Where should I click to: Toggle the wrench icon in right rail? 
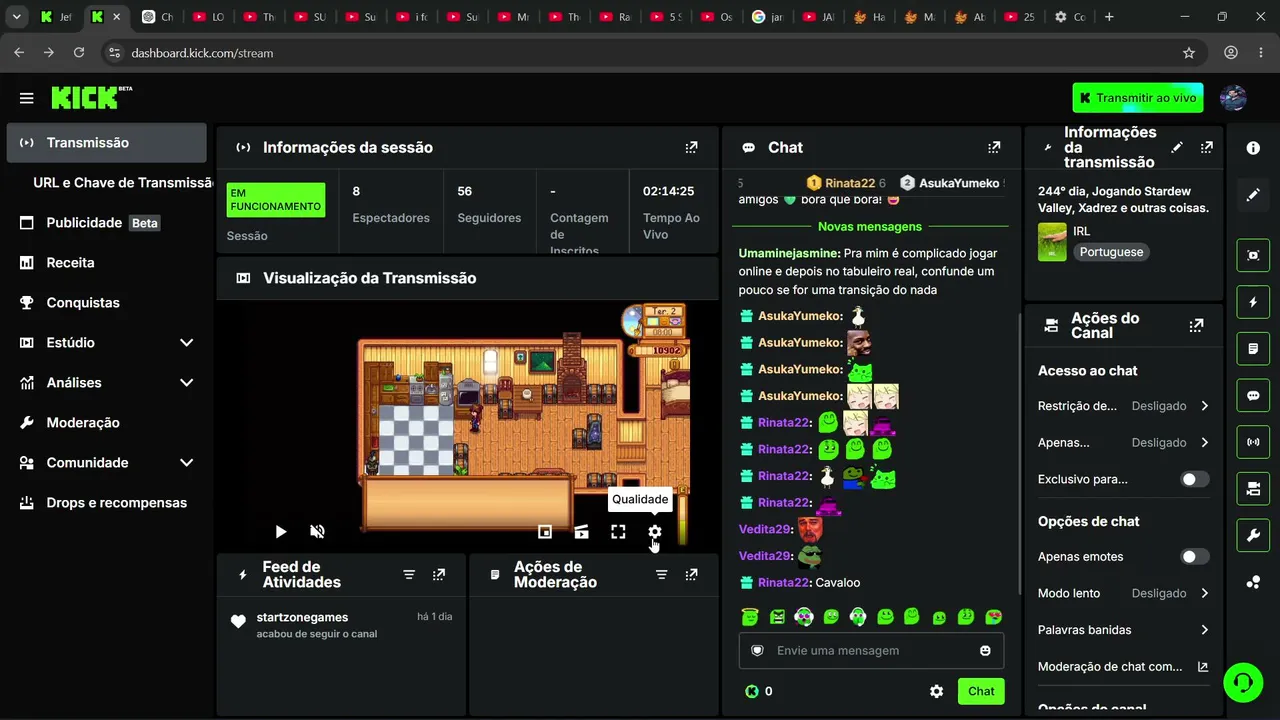coord(1253,536)
